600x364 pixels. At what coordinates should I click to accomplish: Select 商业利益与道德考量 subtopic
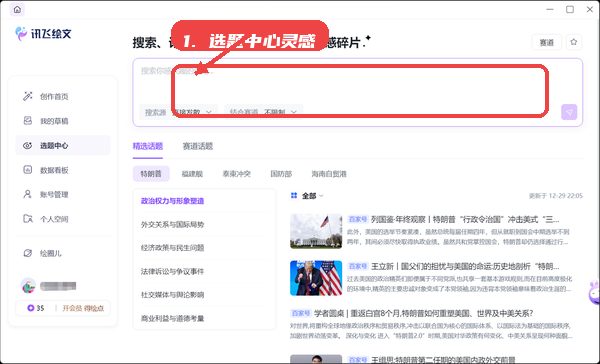pyautogui.click(x=172, y=318)
